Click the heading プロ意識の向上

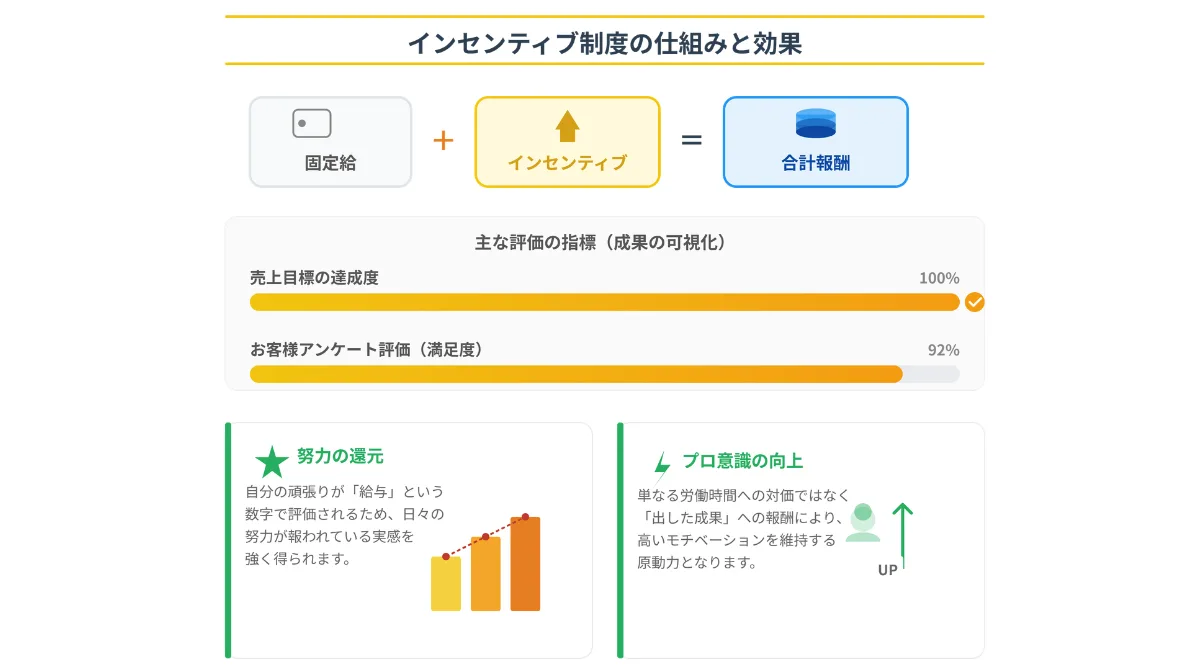pyautogui.click(x=742, y=461)
